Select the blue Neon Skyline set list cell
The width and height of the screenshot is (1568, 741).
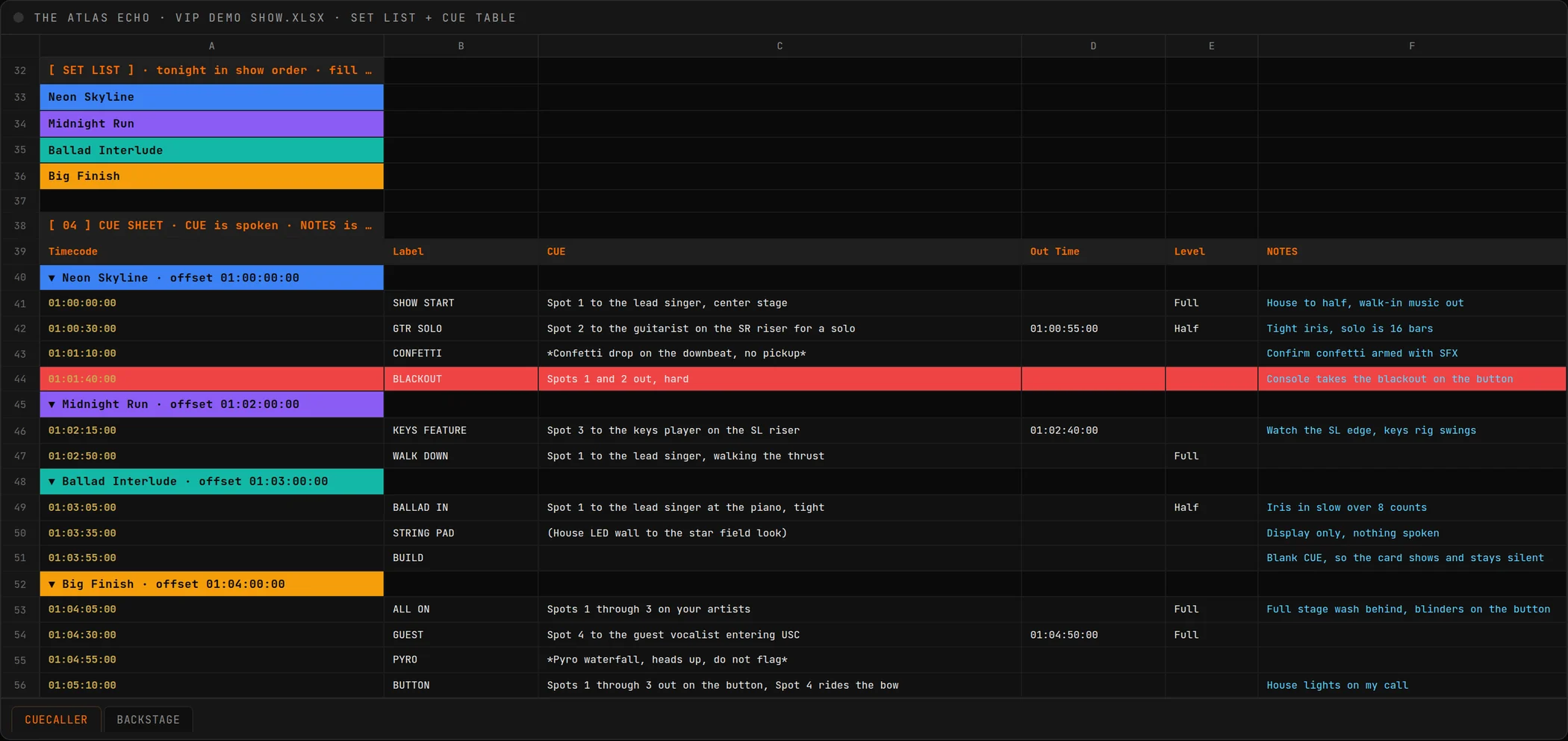tap(212, 97)
